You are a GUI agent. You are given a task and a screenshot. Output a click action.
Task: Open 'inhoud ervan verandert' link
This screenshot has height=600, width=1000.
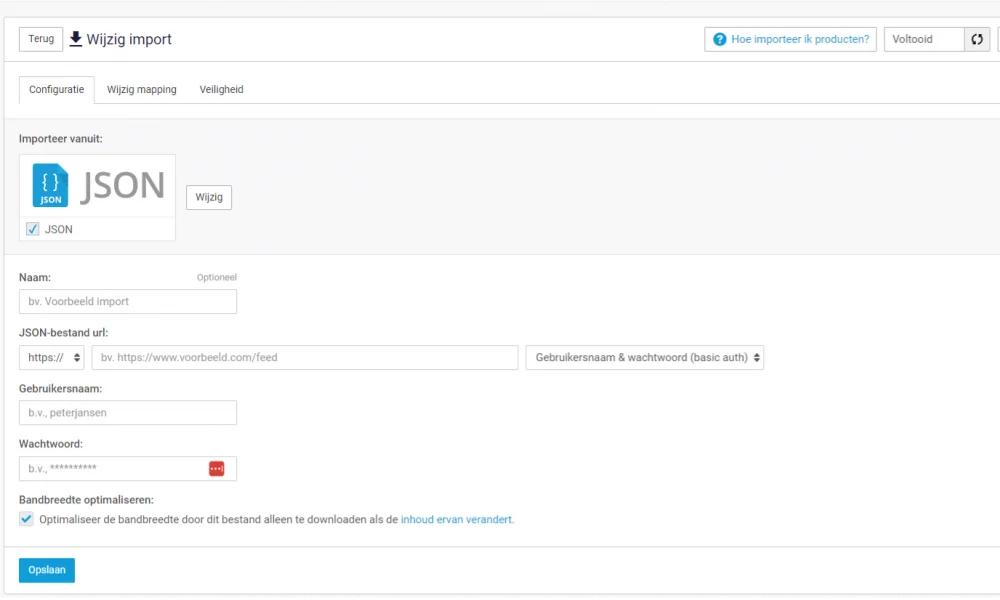point(457,520)
